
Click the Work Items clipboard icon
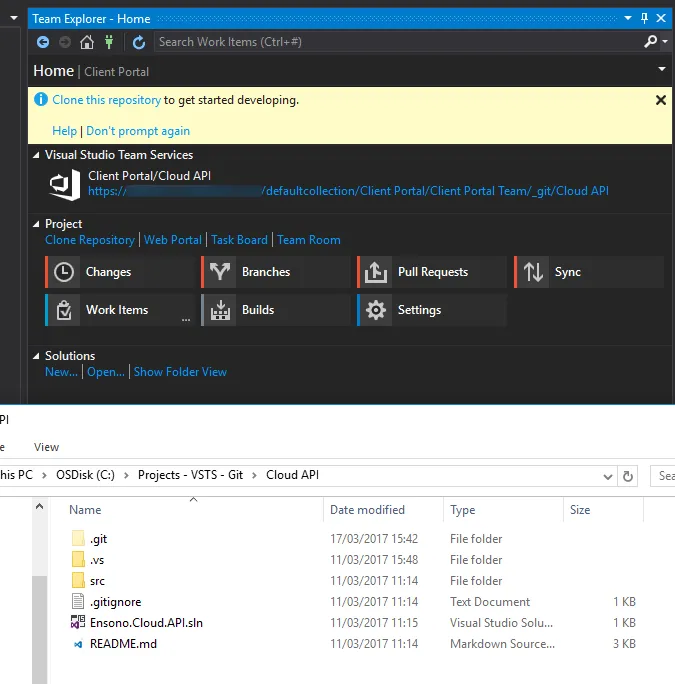[64, 310]
